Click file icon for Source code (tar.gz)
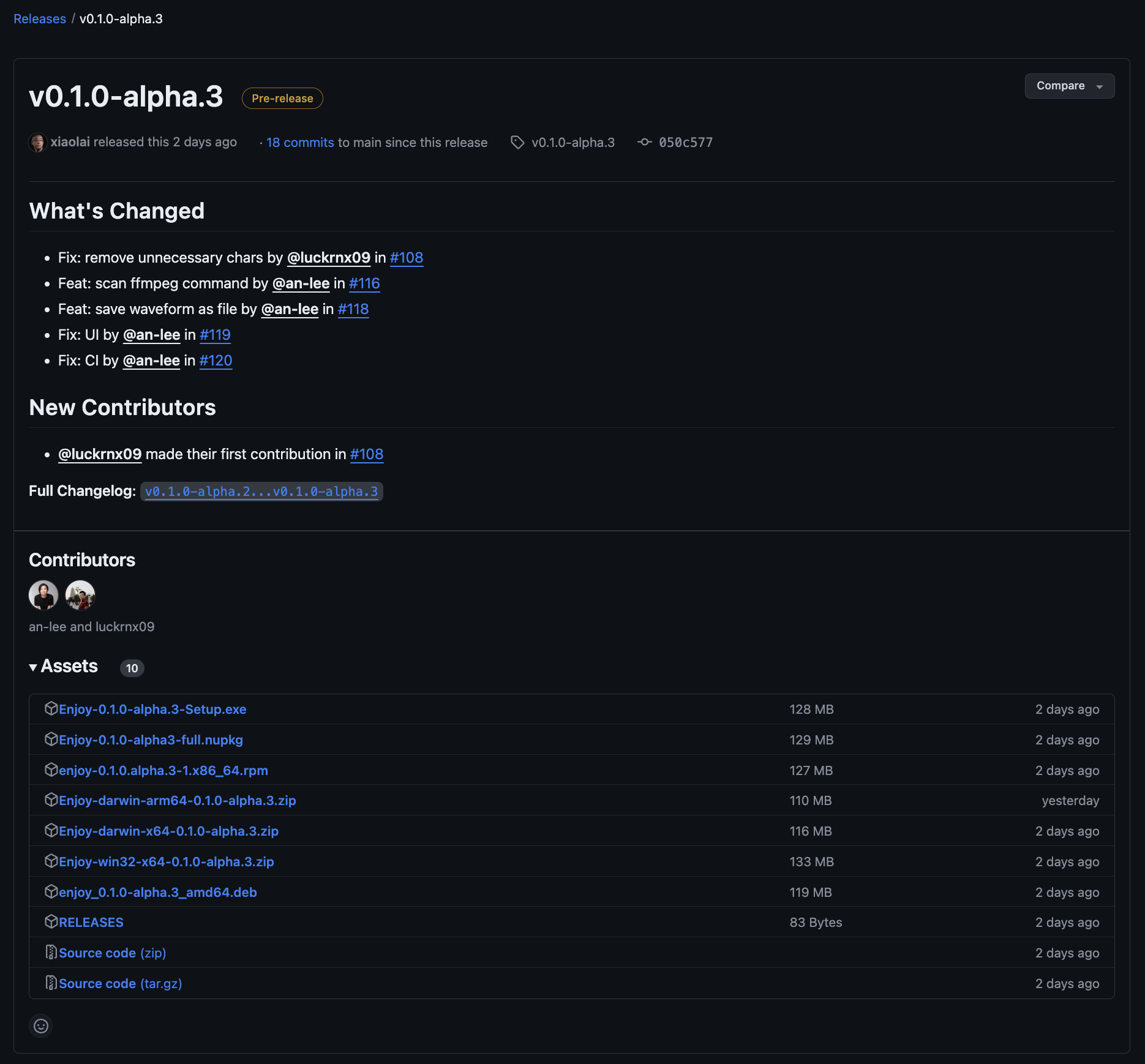 pyautogui.click(x=51, y=983)
